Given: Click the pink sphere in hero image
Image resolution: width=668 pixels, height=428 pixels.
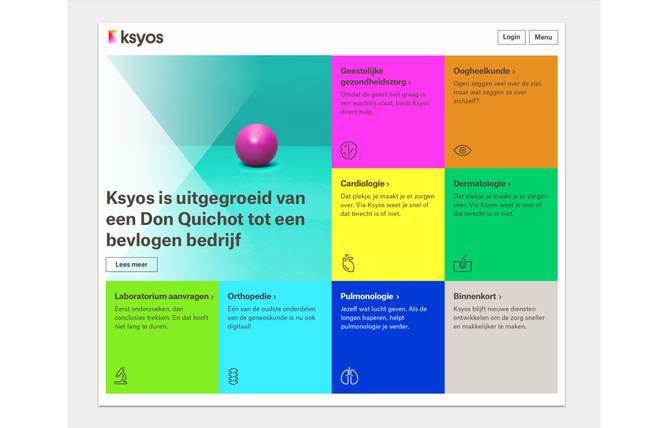Looking at the screenshot, I should (x=256, y=145).
